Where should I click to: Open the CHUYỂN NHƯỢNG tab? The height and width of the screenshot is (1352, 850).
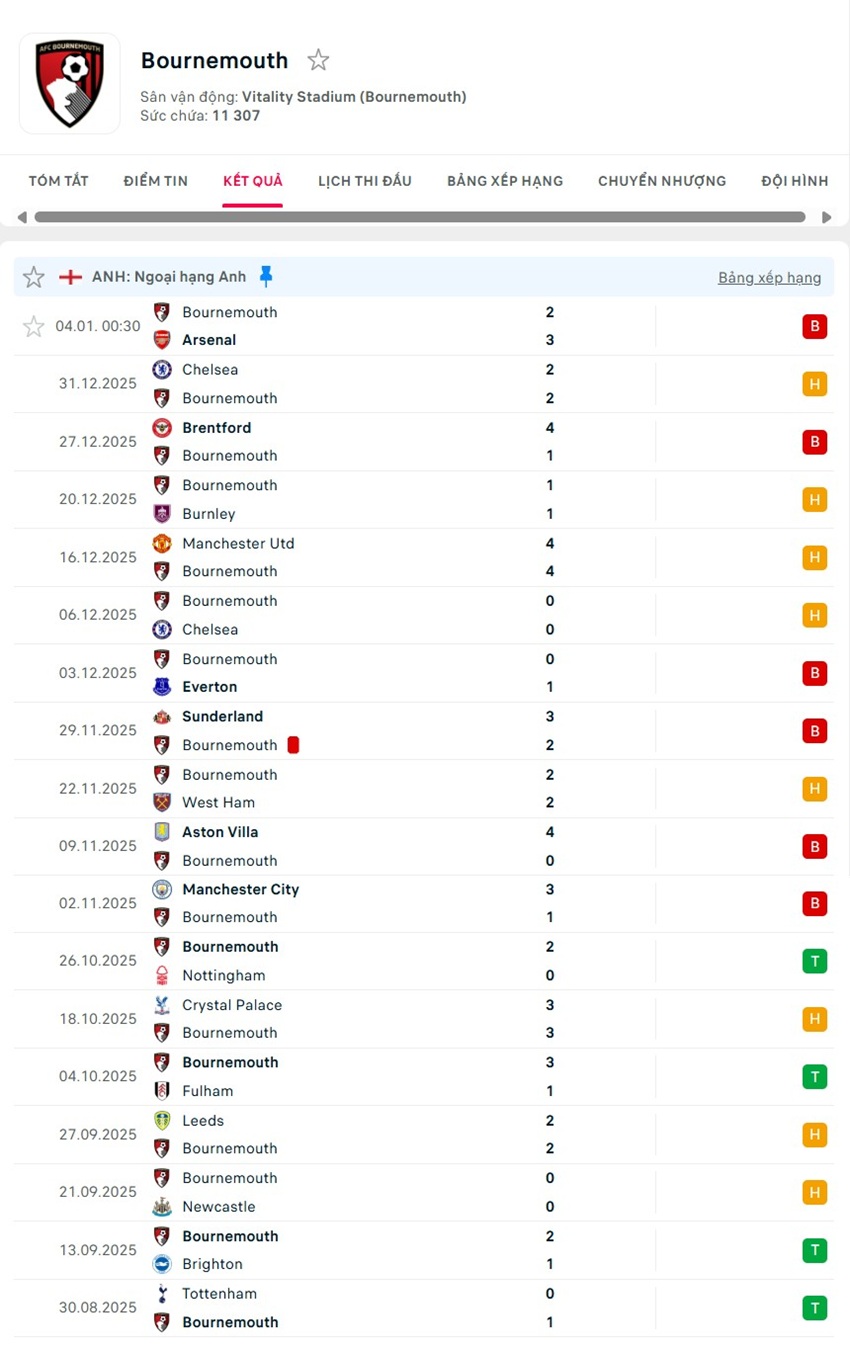coord(662,181)
